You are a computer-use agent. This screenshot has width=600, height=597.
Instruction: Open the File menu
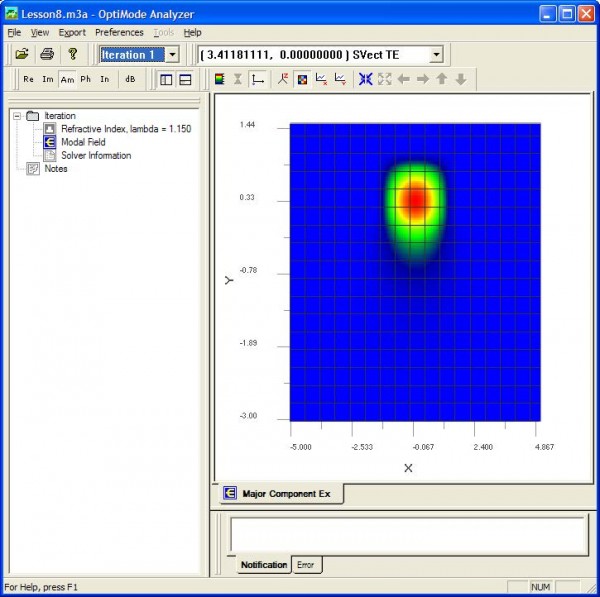click(14, 33)
